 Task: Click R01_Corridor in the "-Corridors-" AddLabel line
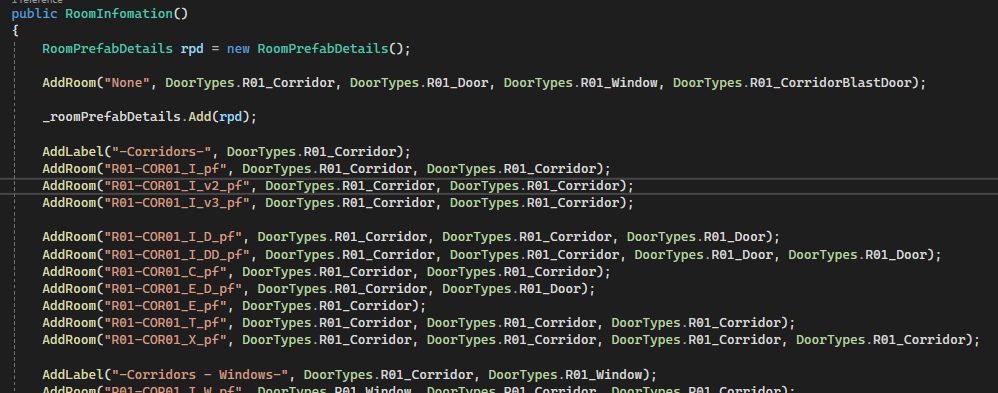point(350,152)
